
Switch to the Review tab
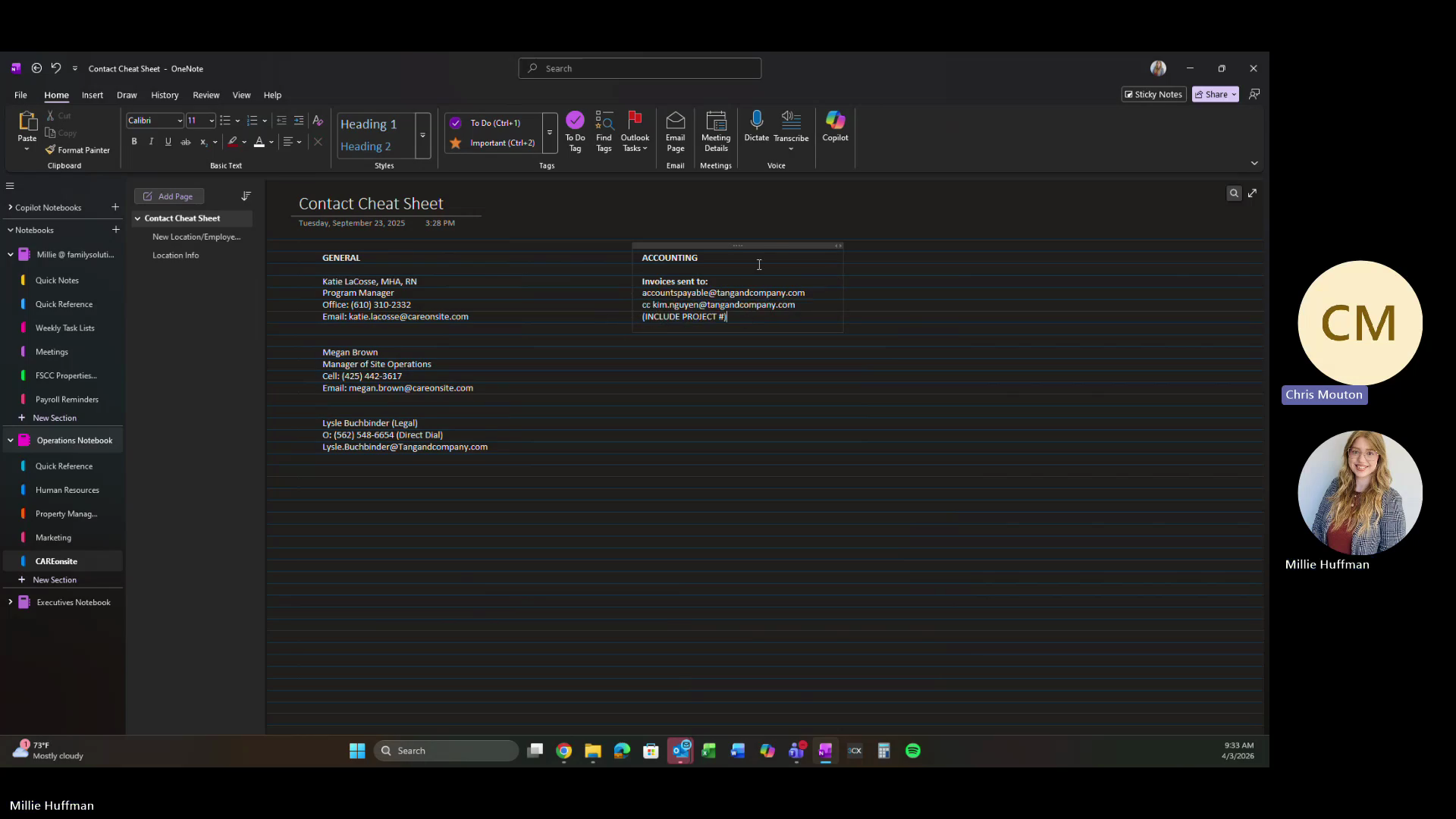coord(206,95)
